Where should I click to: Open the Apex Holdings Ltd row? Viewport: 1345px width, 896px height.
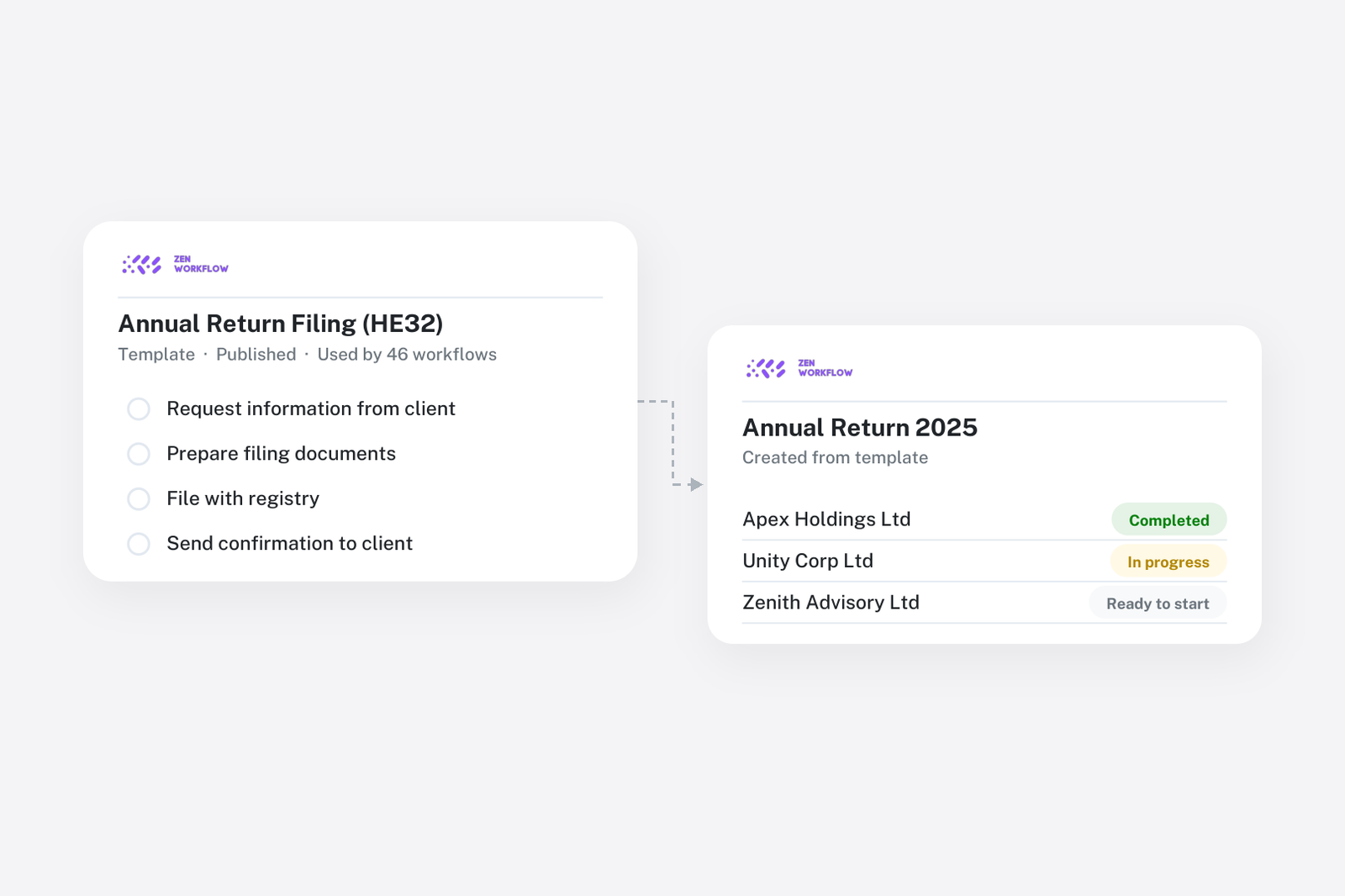click(x=984, y=519)
